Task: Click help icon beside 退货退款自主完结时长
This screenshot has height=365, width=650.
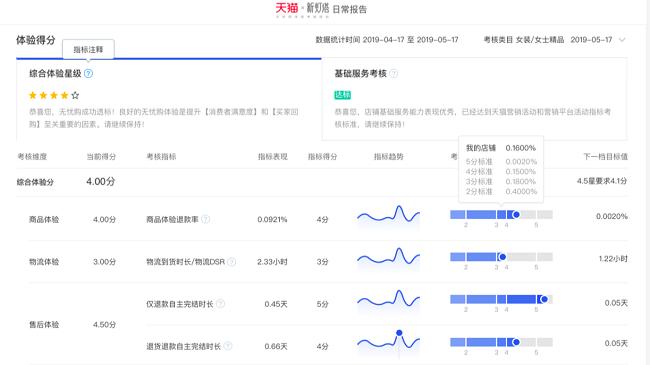Action: [228, 346]
